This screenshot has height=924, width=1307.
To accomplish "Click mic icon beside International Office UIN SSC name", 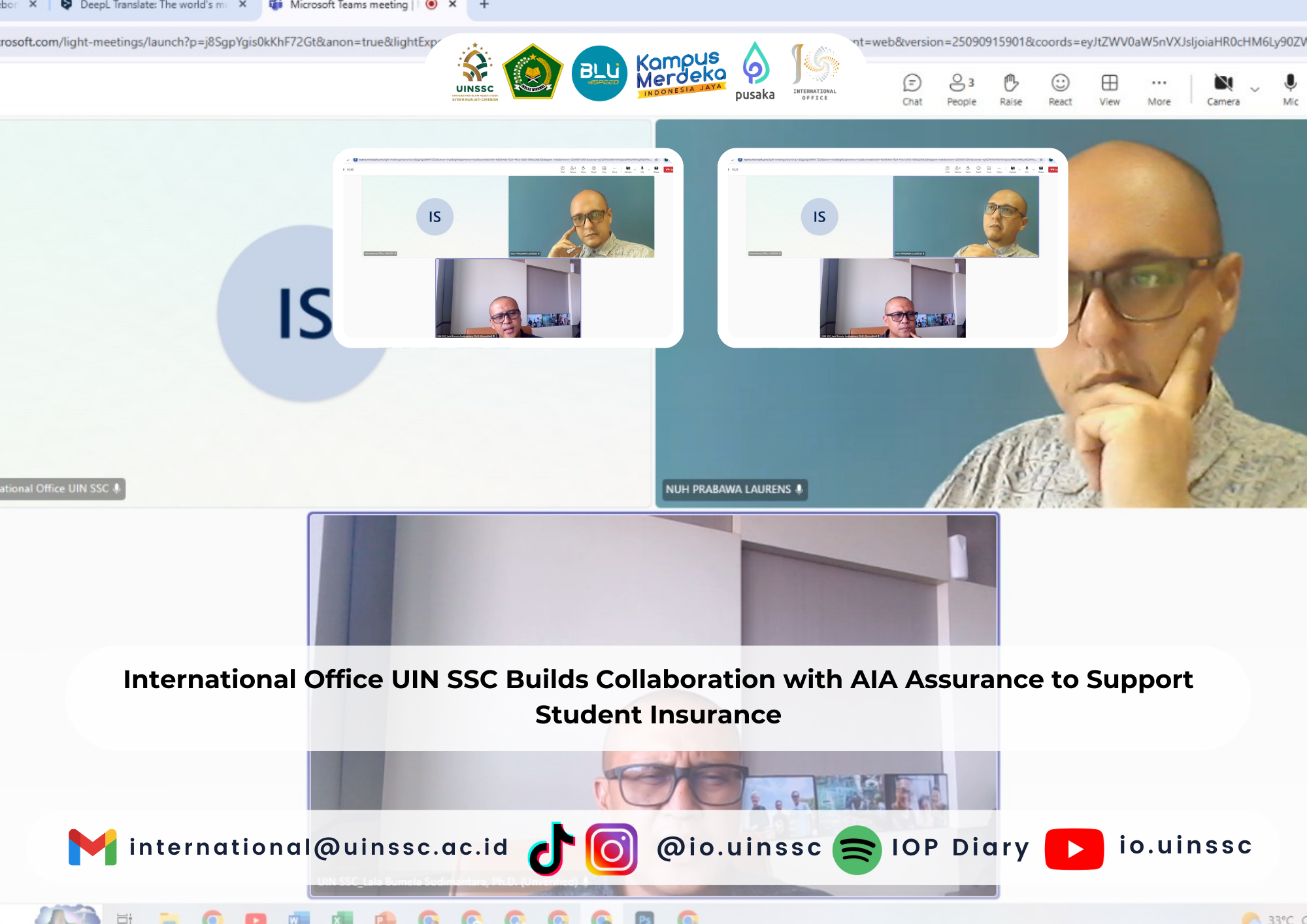I will point(117,488).
